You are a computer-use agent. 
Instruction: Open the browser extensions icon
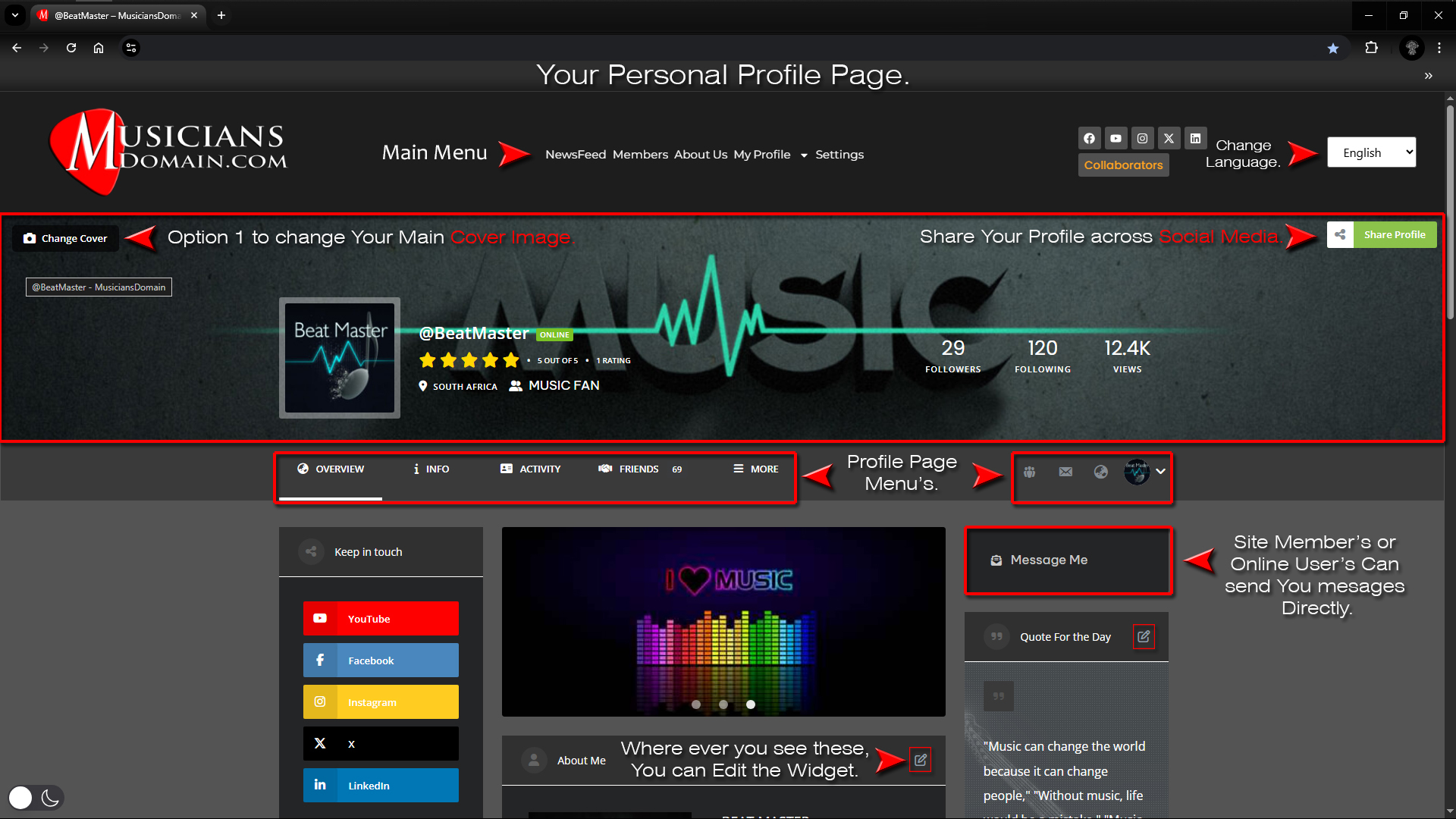[x=1371, y=48]
